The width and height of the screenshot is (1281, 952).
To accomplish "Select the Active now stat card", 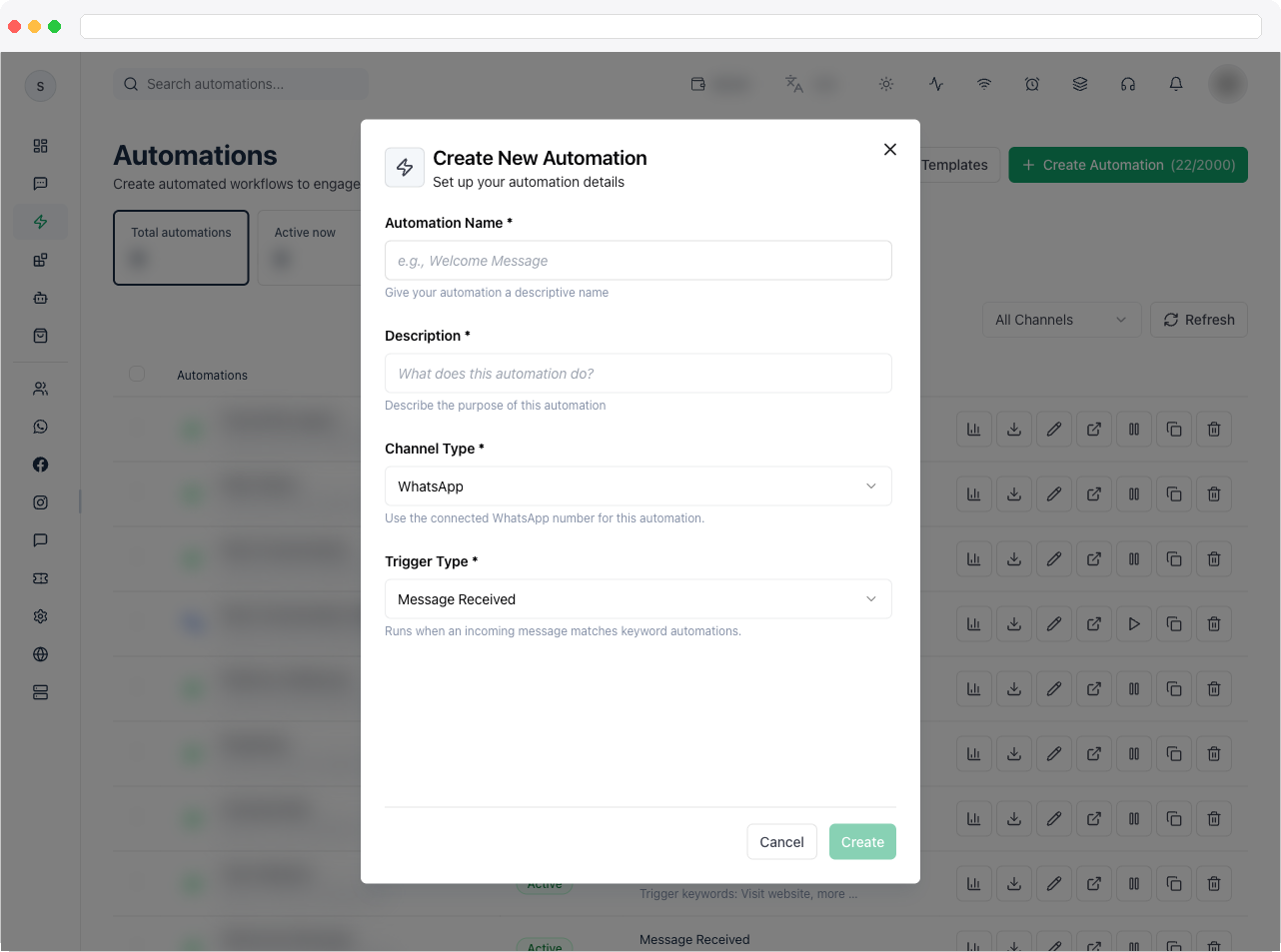I will point(309,248).
